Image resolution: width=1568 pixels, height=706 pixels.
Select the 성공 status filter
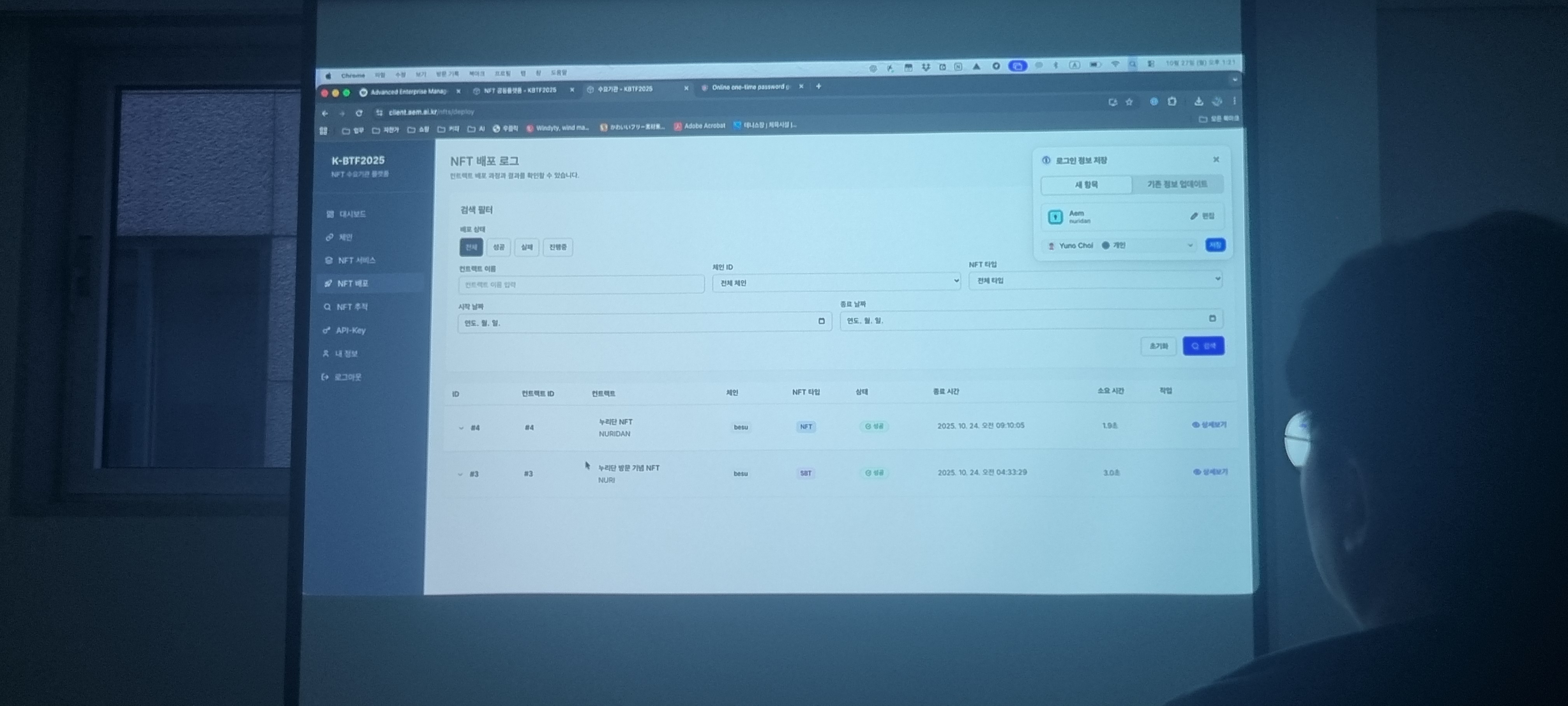[499, 247]
